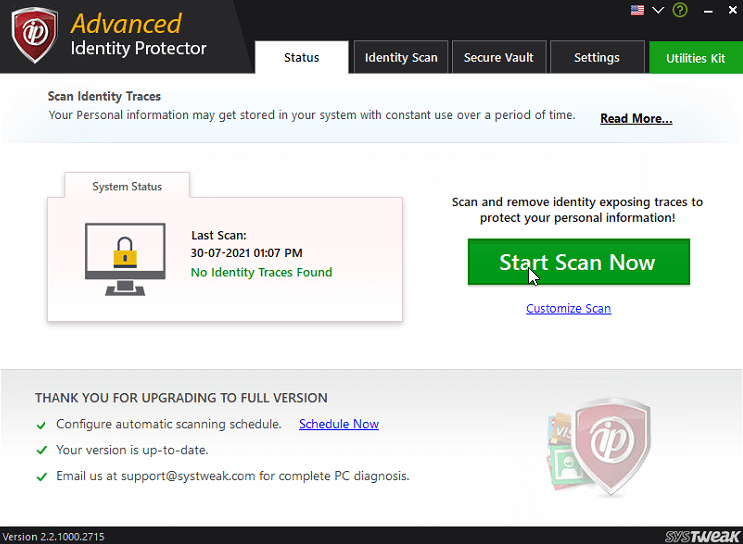Screen dimensions: 743x544
Task: Open the Customize Scan link
Action: [x=568, y=308]
